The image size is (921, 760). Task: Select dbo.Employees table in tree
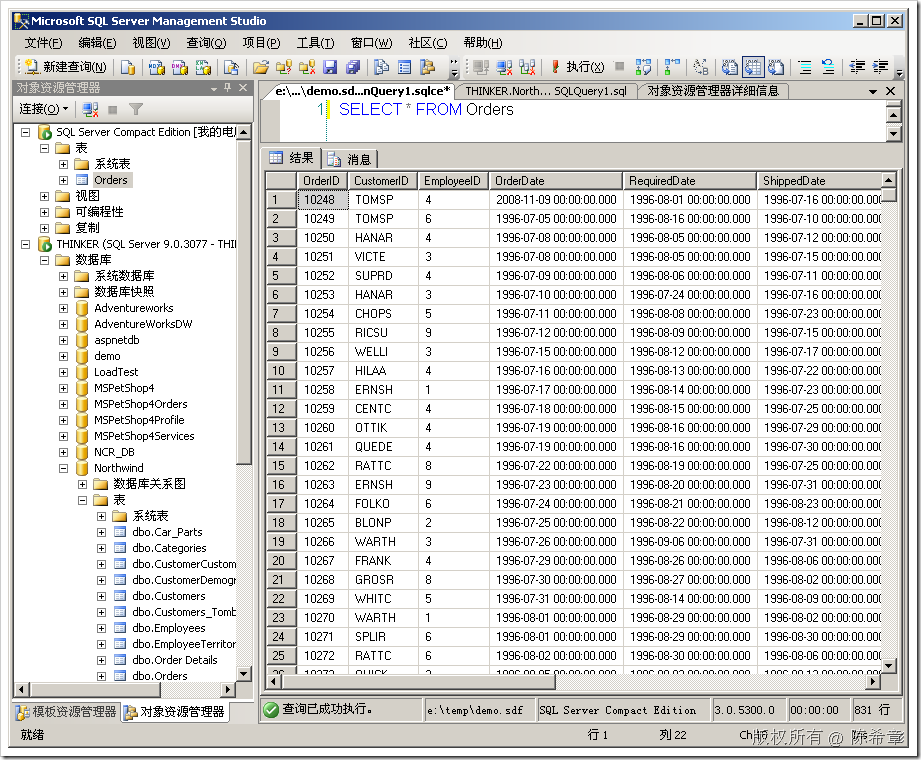point(169,628)
